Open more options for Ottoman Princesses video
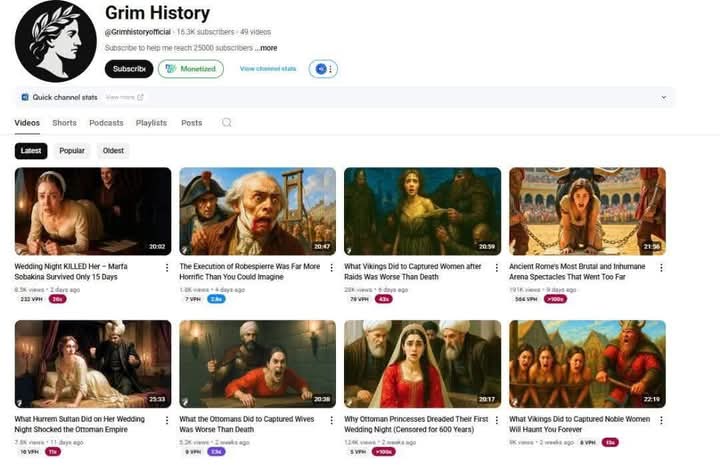The image size is (720, 469). 496,420
